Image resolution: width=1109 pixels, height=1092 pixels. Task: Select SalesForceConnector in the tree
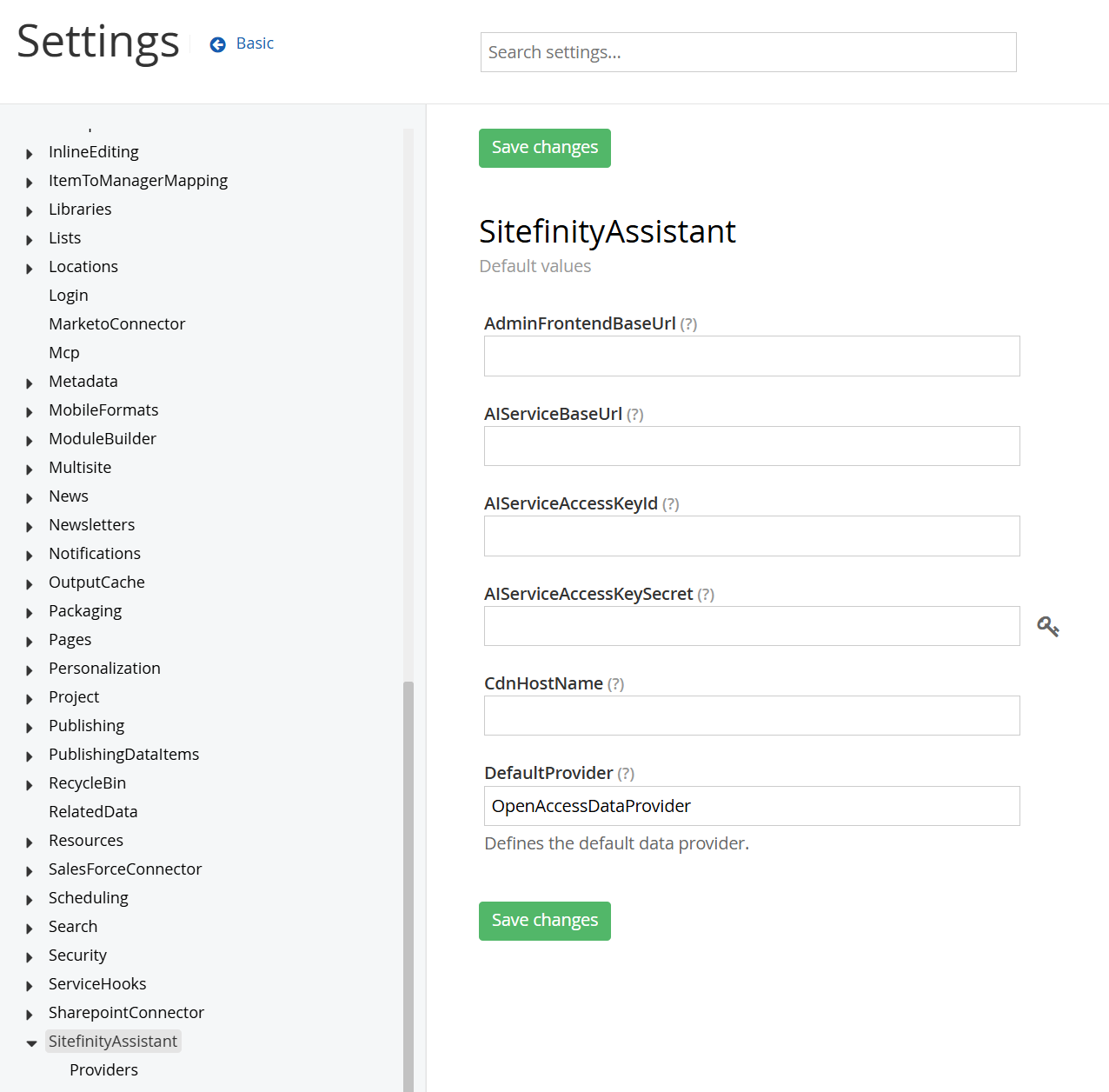[125, 869]
